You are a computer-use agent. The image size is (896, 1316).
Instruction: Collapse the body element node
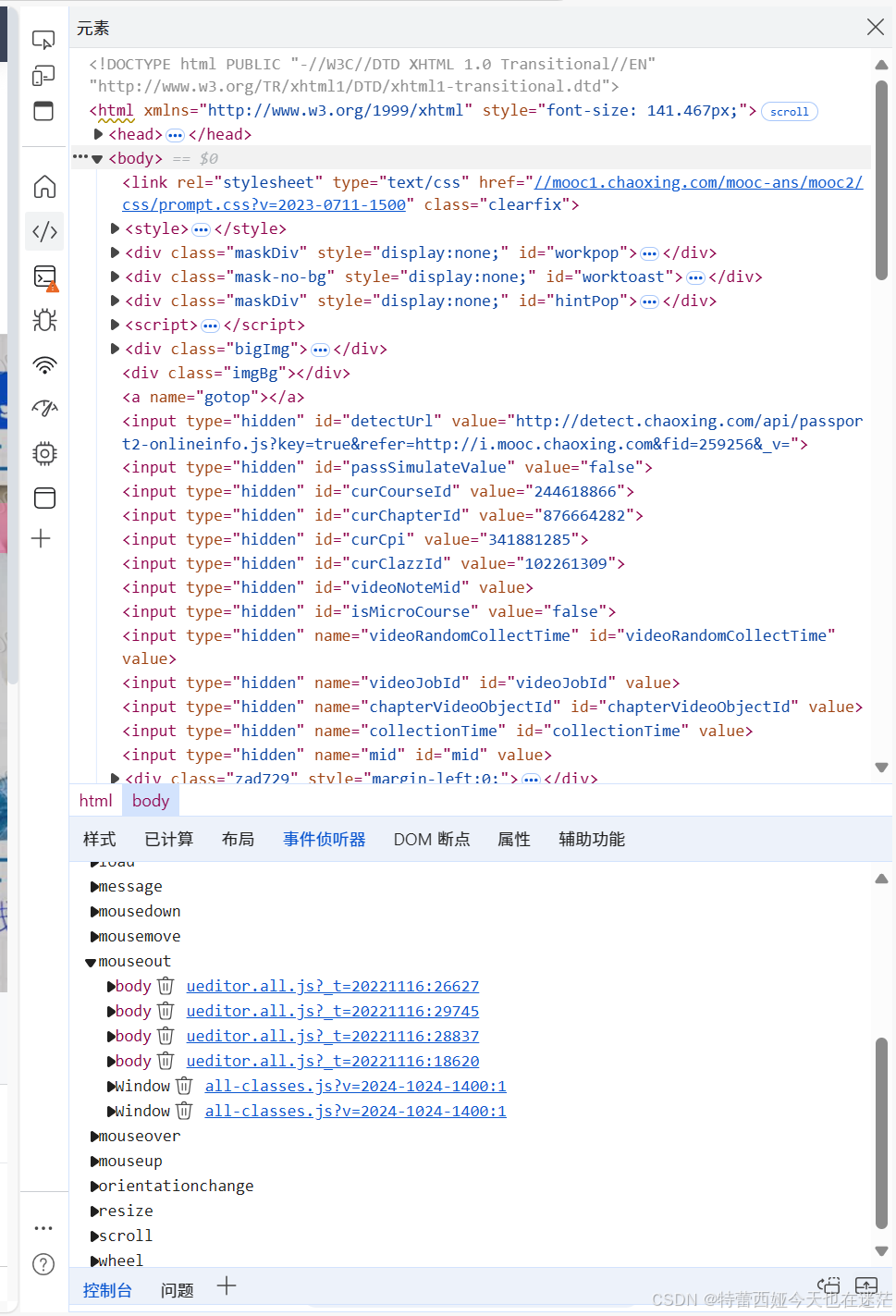tap(97, 159)
